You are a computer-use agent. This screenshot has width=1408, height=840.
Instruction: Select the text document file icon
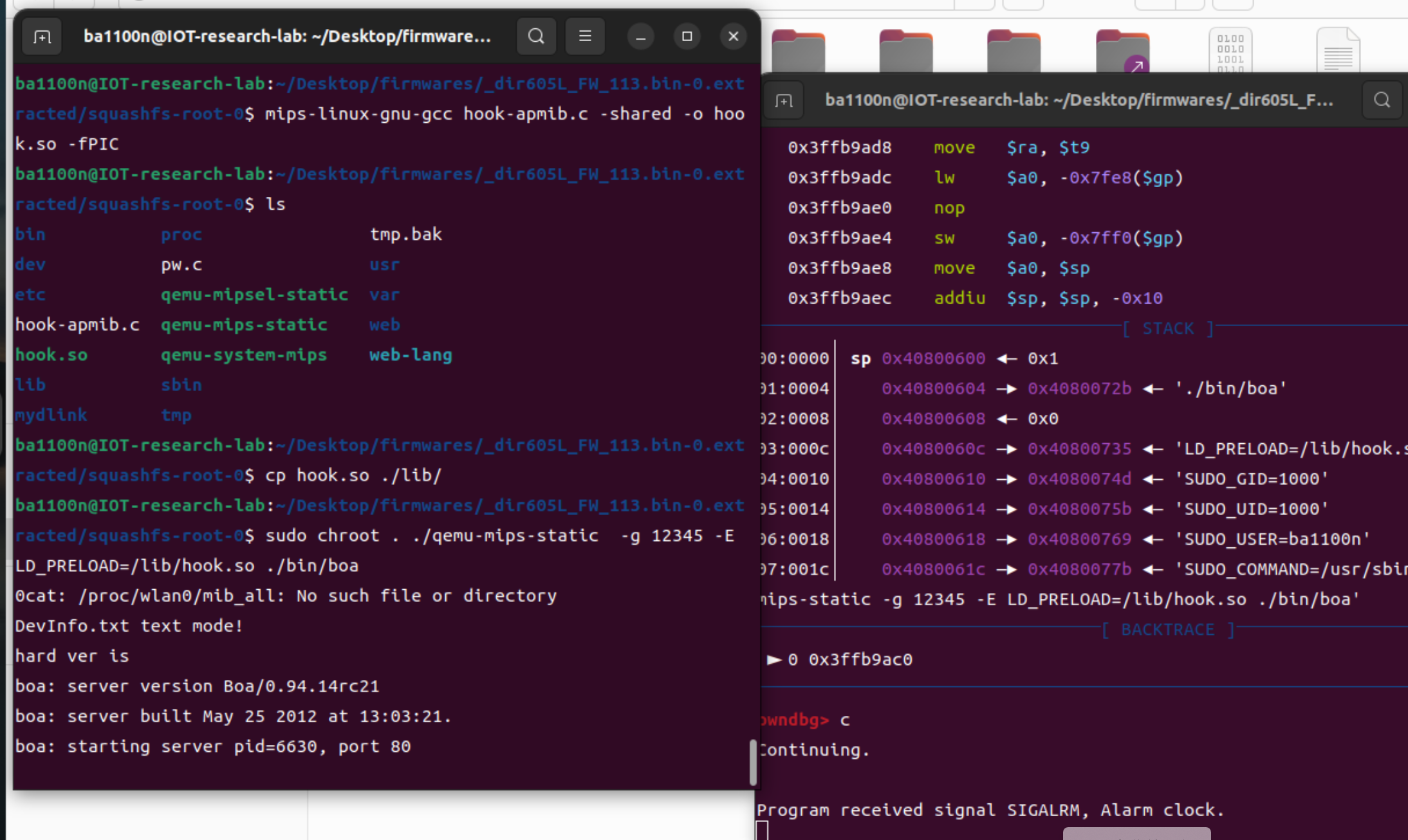tap(1338, 50)
